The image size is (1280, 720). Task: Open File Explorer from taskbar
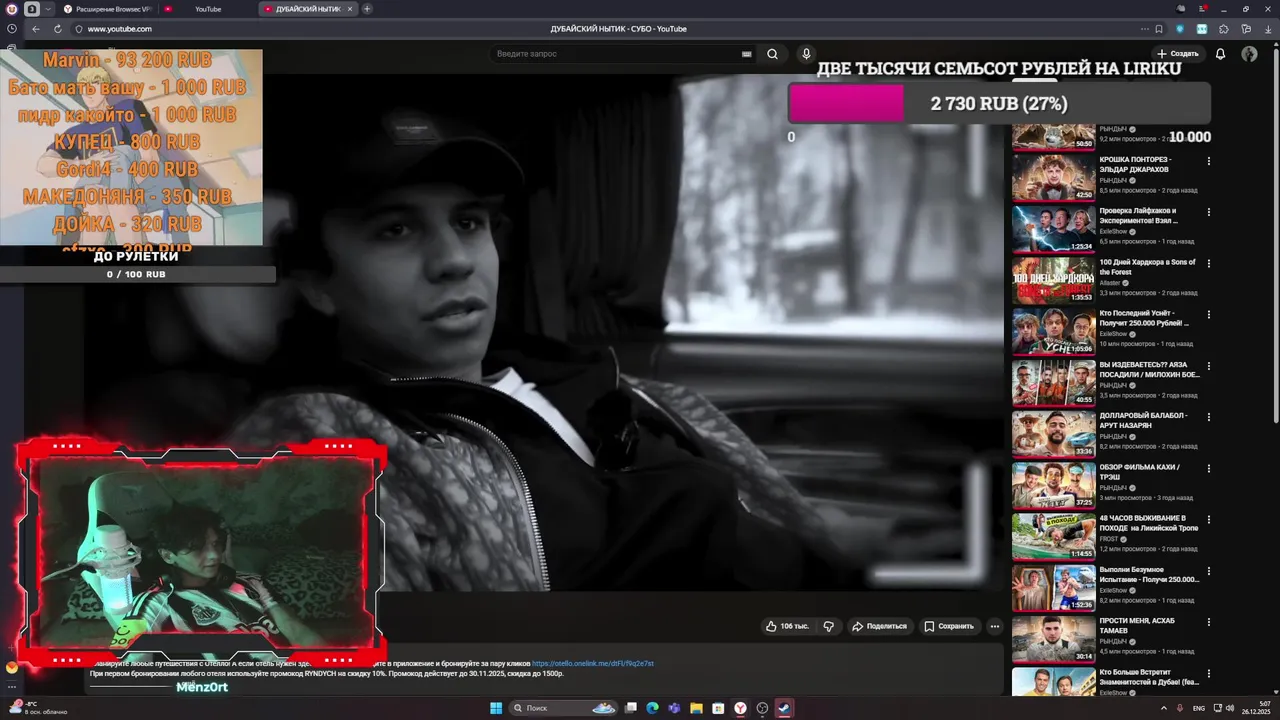point(696,708)
